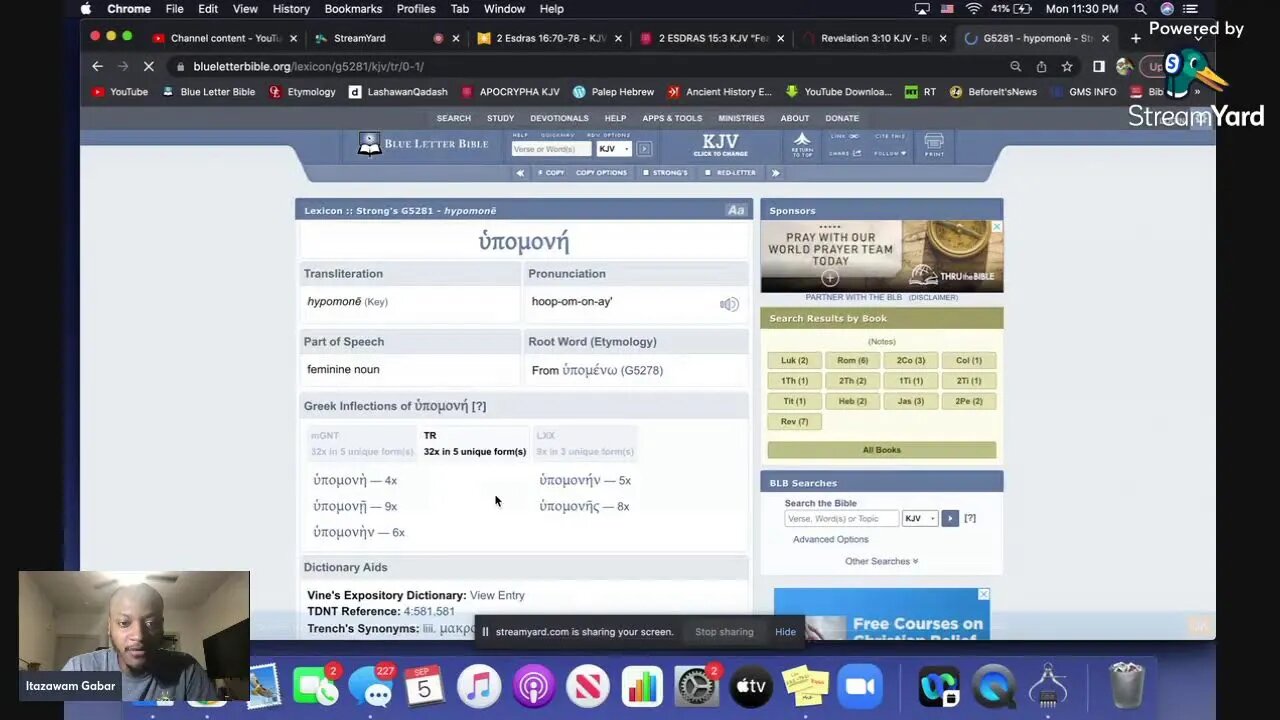Click the Share page icon in the address bar
This screenshot has width=1280, height=720.
1041,66
